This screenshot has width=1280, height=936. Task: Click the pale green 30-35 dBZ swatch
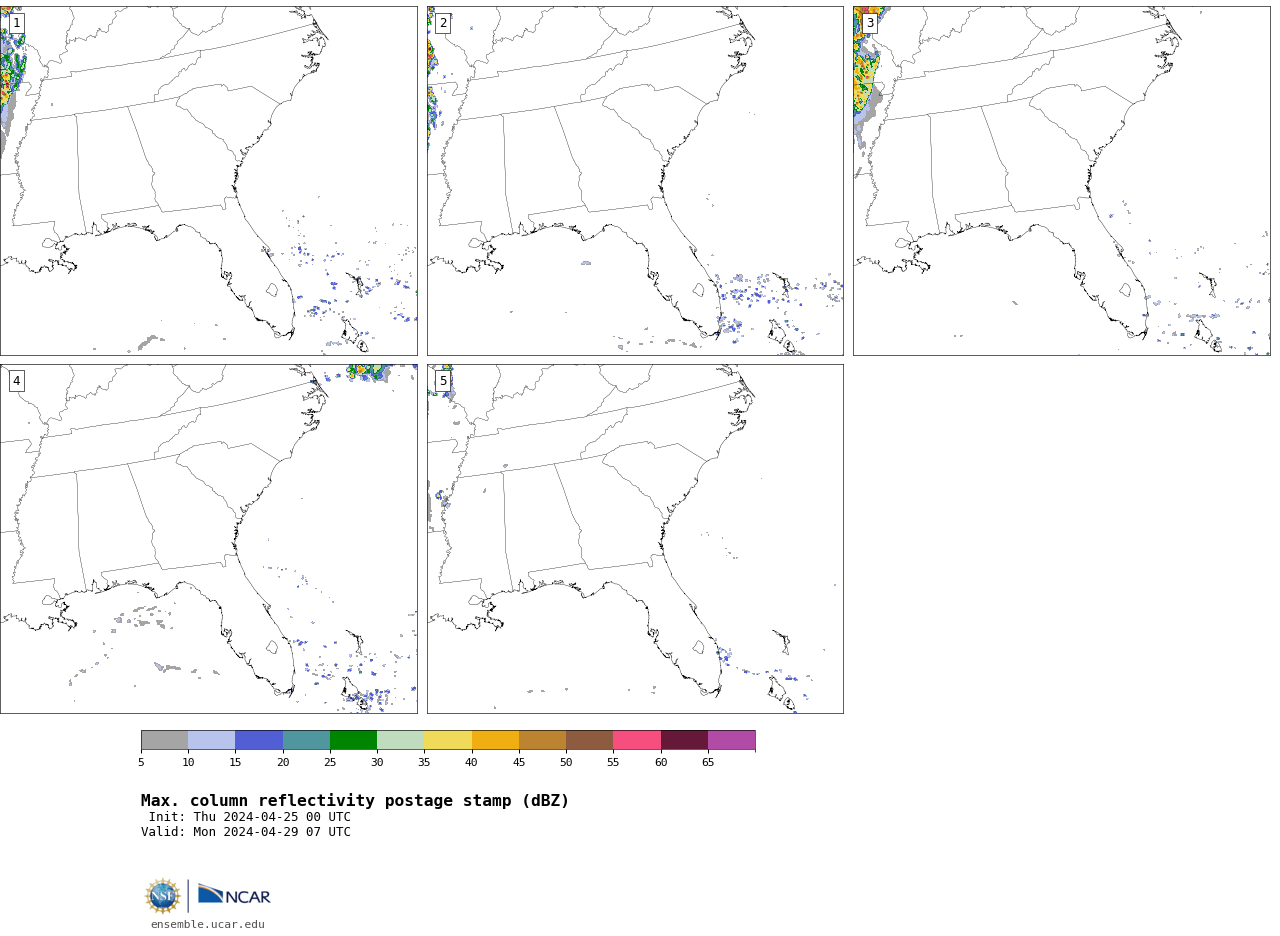point(401,740)
